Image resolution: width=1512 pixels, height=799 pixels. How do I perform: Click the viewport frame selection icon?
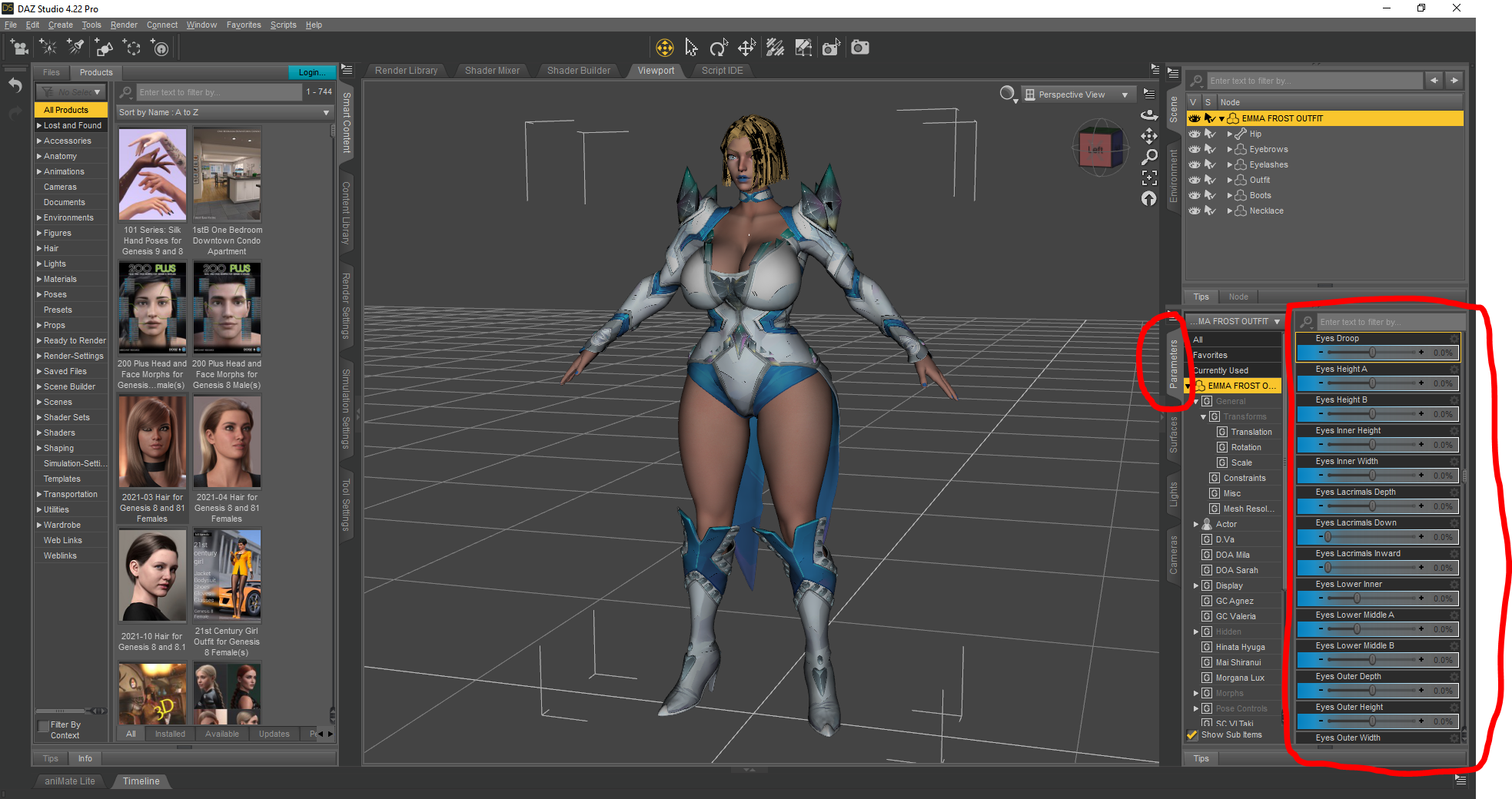click(x=1149, y=177)
